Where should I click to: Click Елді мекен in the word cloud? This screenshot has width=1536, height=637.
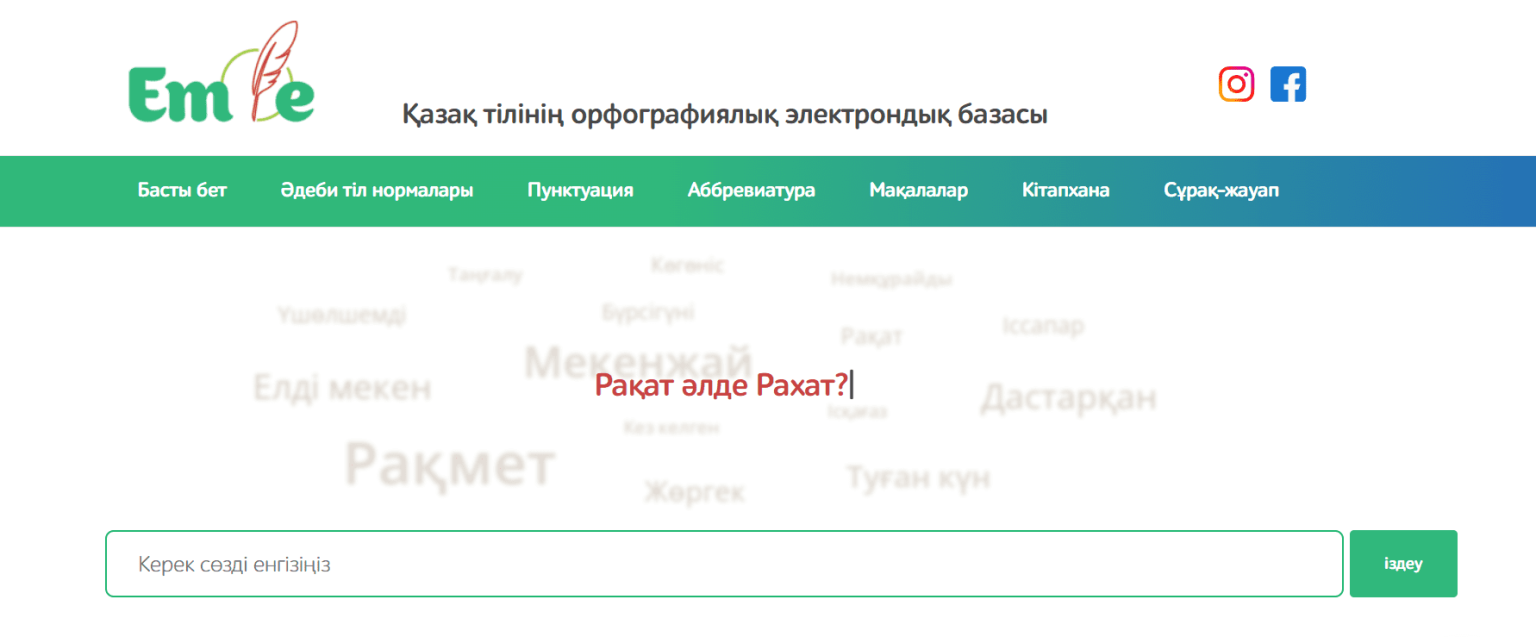342,387
